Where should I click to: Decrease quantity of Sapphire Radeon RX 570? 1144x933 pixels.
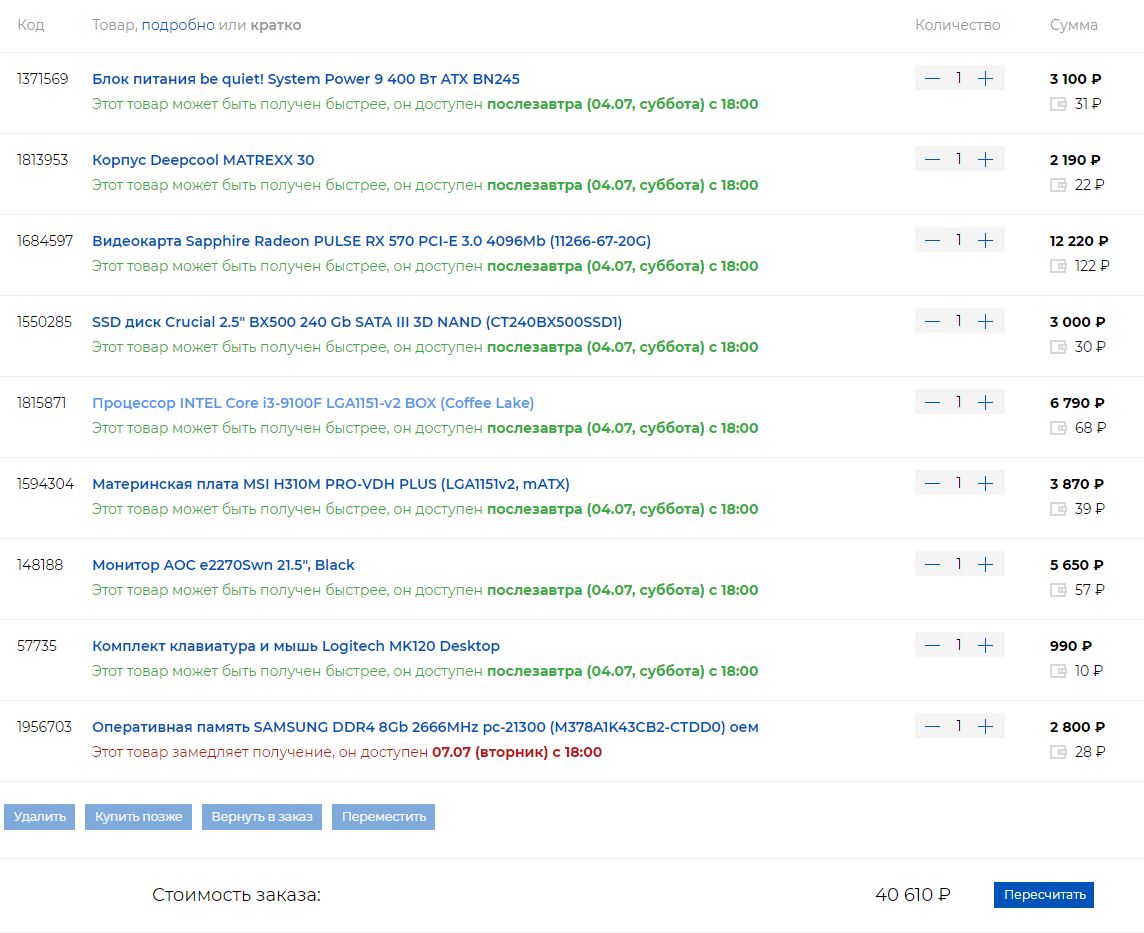coord(932,240)
